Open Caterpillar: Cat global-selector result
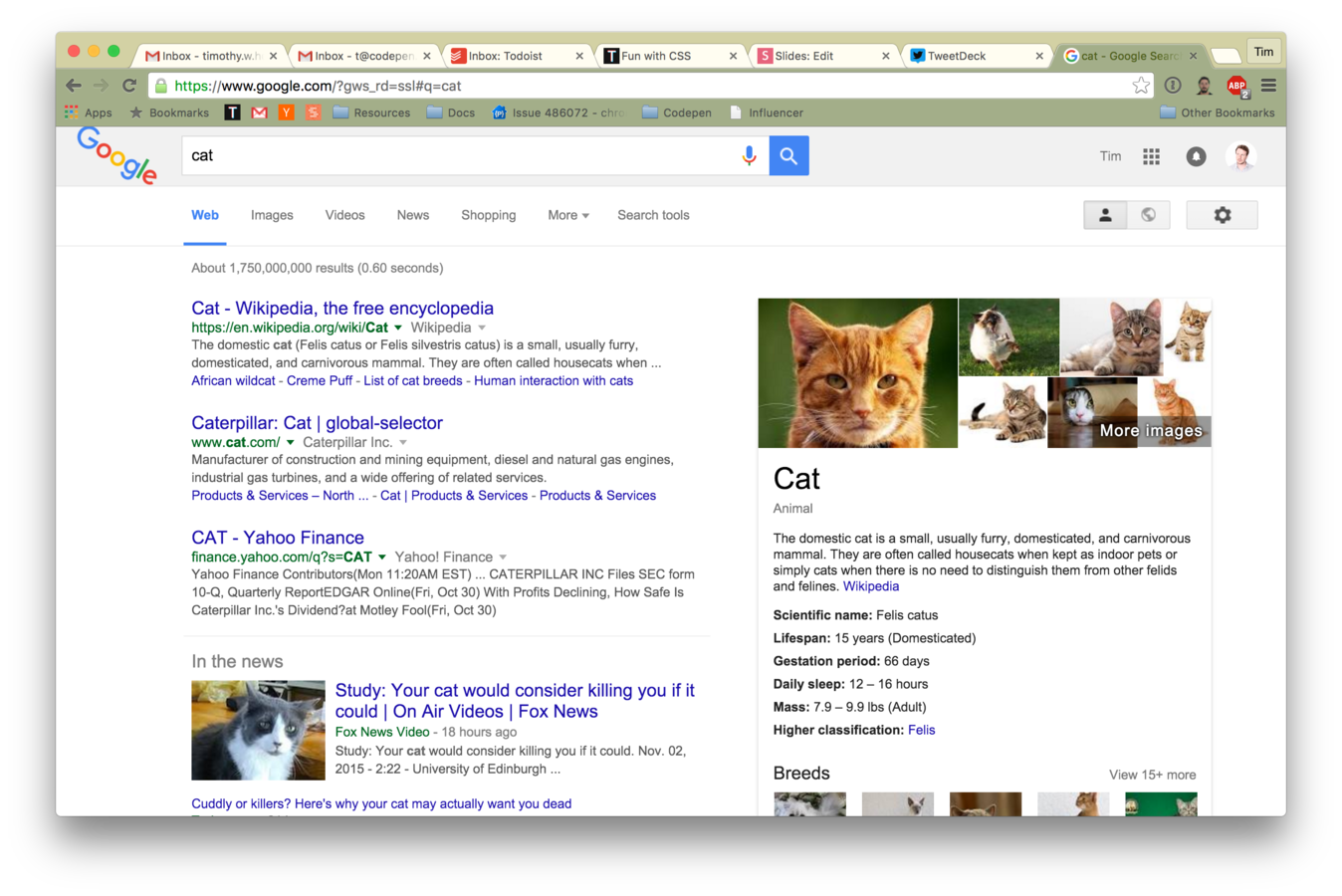The image size is (1342, 896). [x=317, y=423]
